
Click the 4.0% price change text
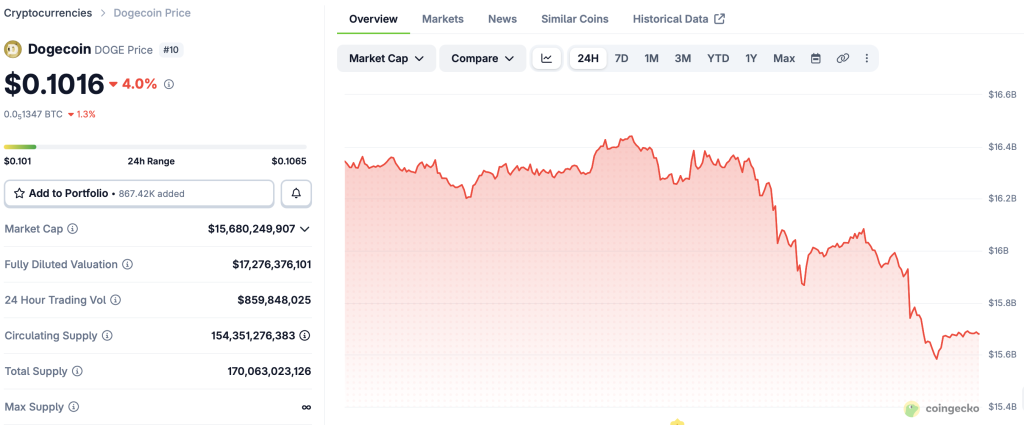(139, 84)
